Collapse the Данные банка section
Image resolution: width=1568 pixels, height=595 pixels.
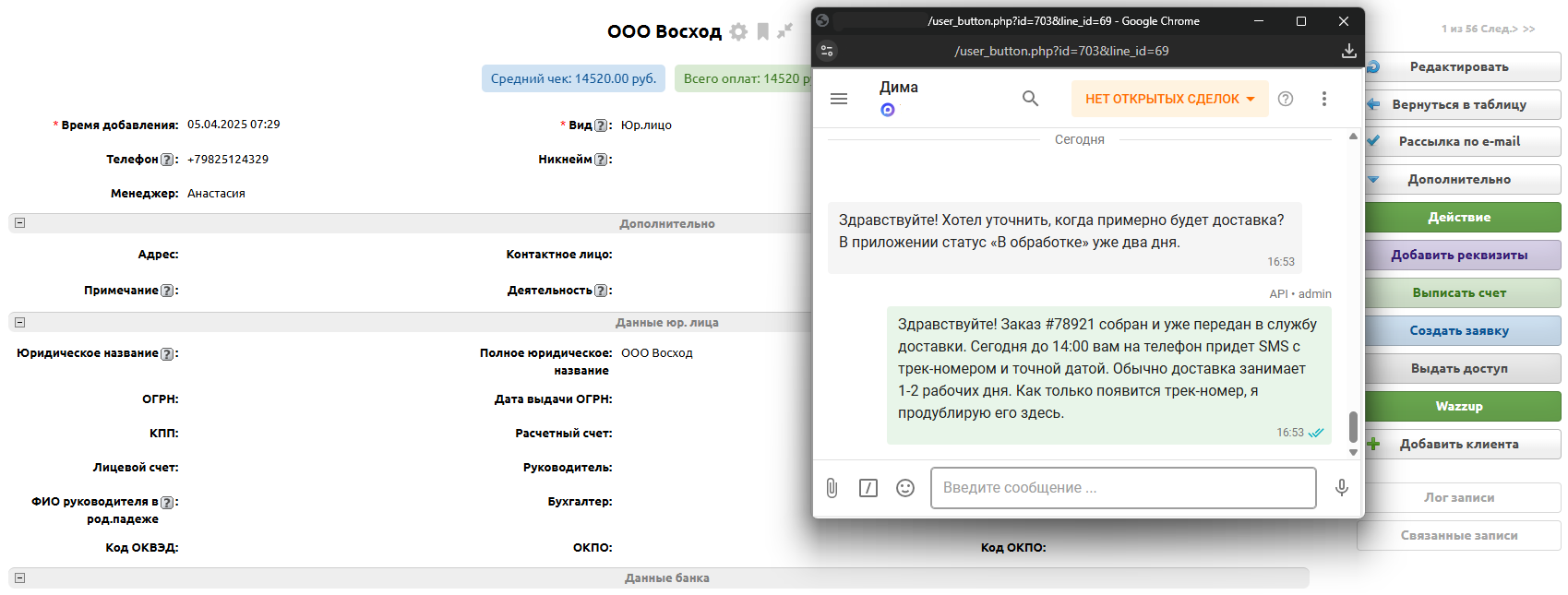pyautogui.click(x=19, y=577)
